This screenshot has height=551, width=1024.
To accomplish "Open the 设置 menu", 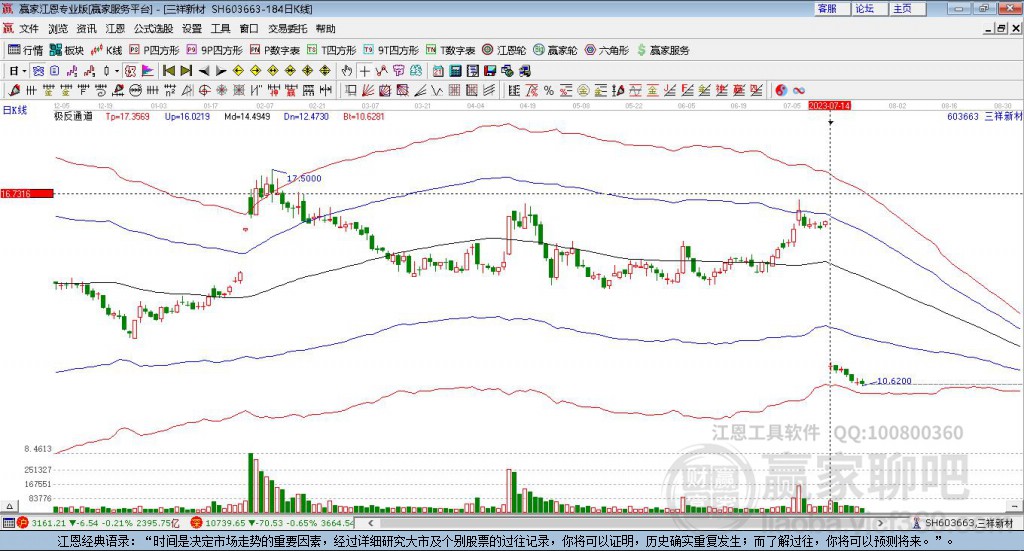I will click(x=192, y=29).
